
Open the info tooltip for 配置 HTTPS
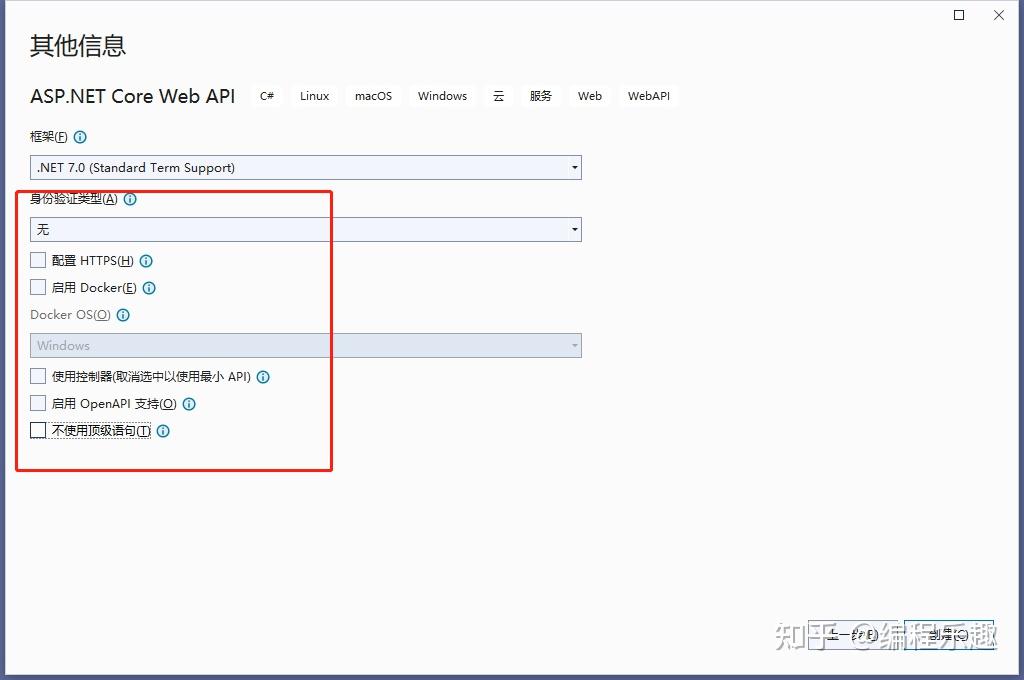coord(146,260)
